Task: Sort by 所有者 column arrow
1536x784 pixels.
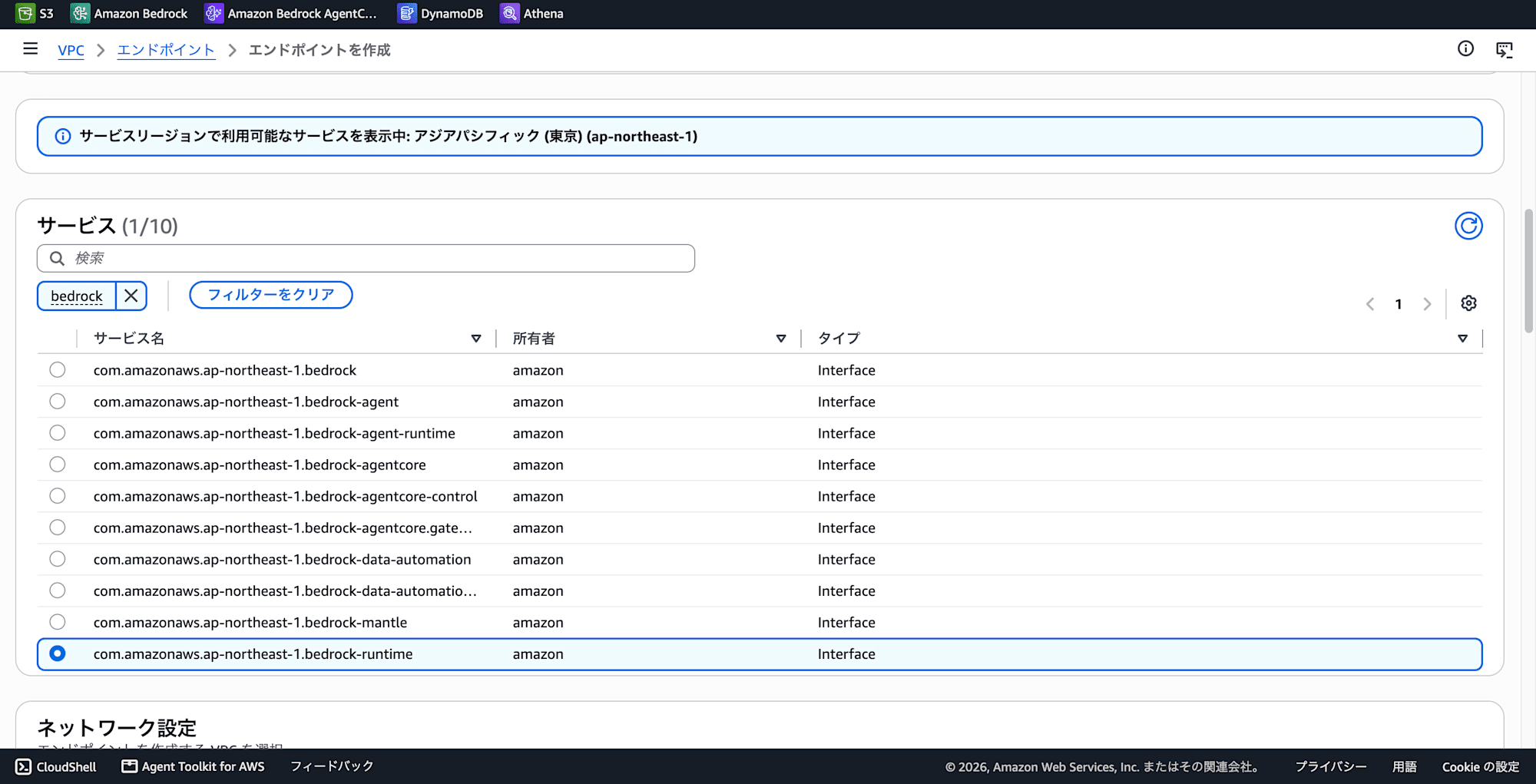Action: tap(781, 339)
